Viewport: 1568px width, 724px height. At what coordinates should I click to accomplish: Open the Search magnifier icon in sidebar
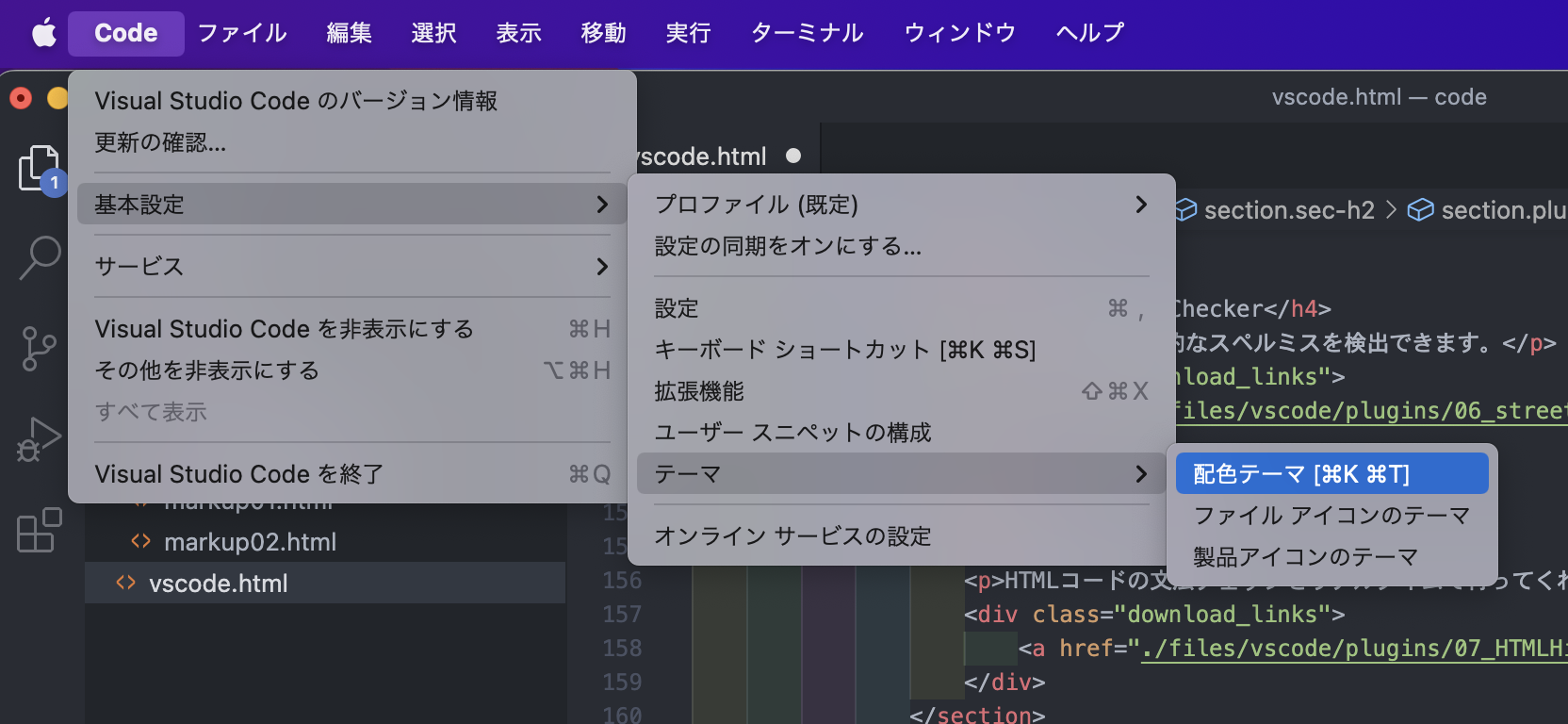(x=40, y=257)
